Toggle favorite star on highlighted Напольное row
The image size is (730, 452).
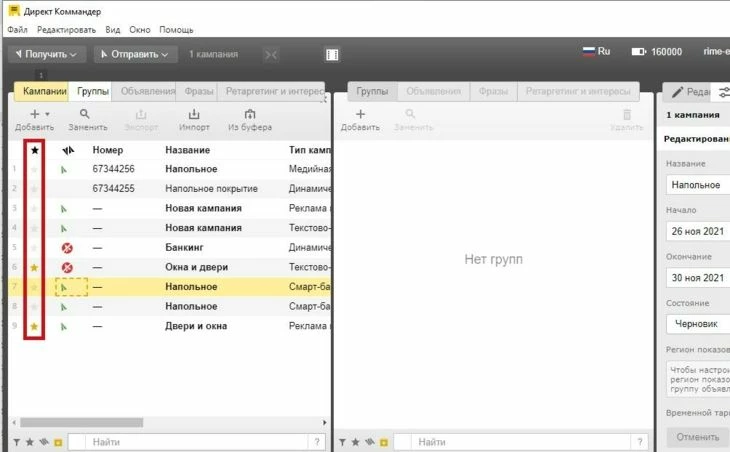point(34,287)
